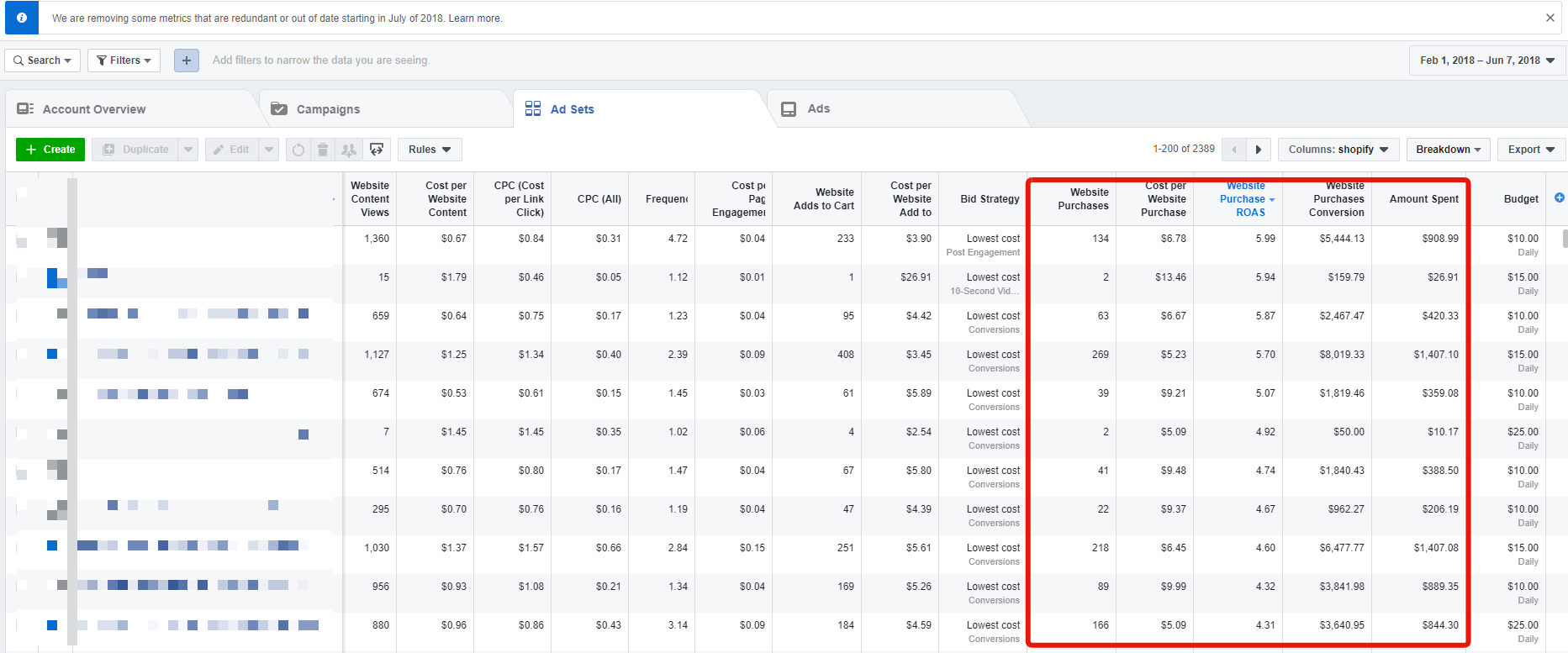Open the Breakdown dropdown
1568x653 pixels.
[1448, 150]
